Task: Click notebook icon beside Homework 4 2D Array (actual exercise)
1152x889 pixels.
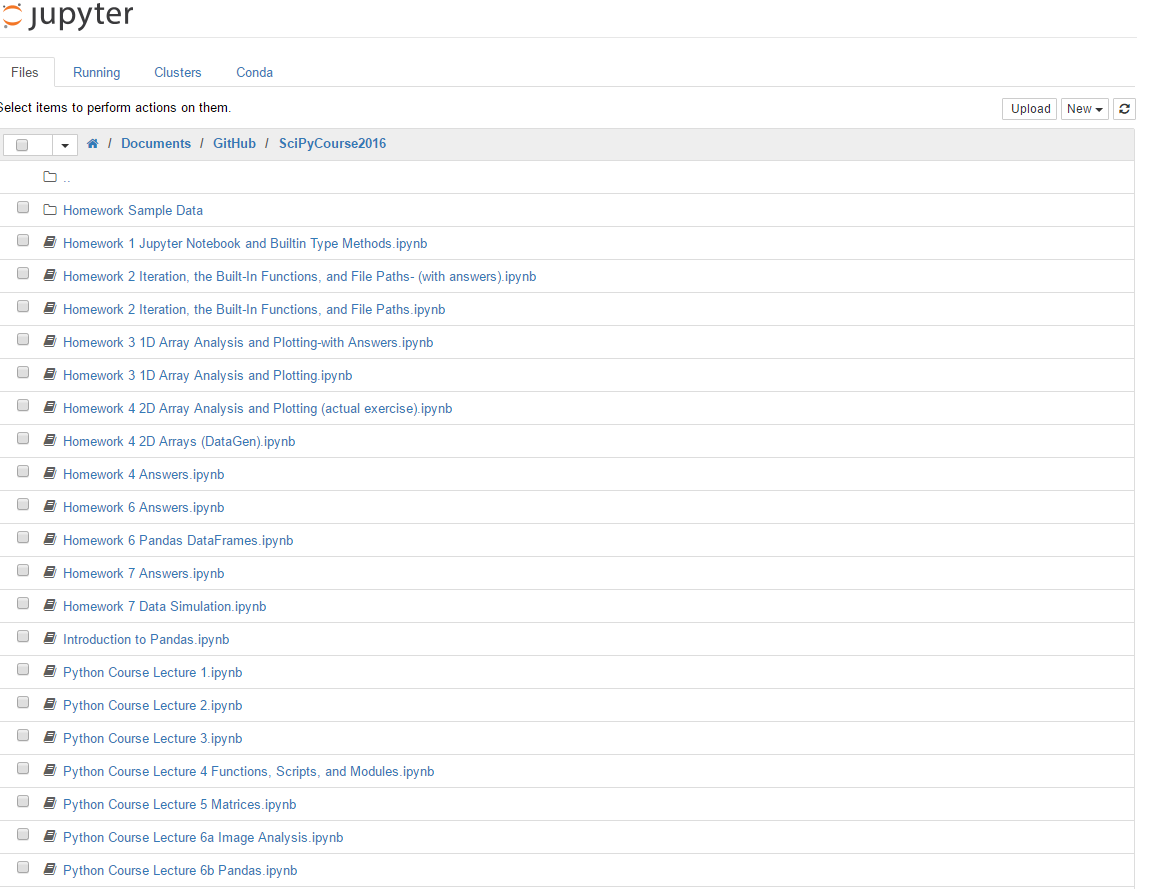Action: tap(50, 408)
